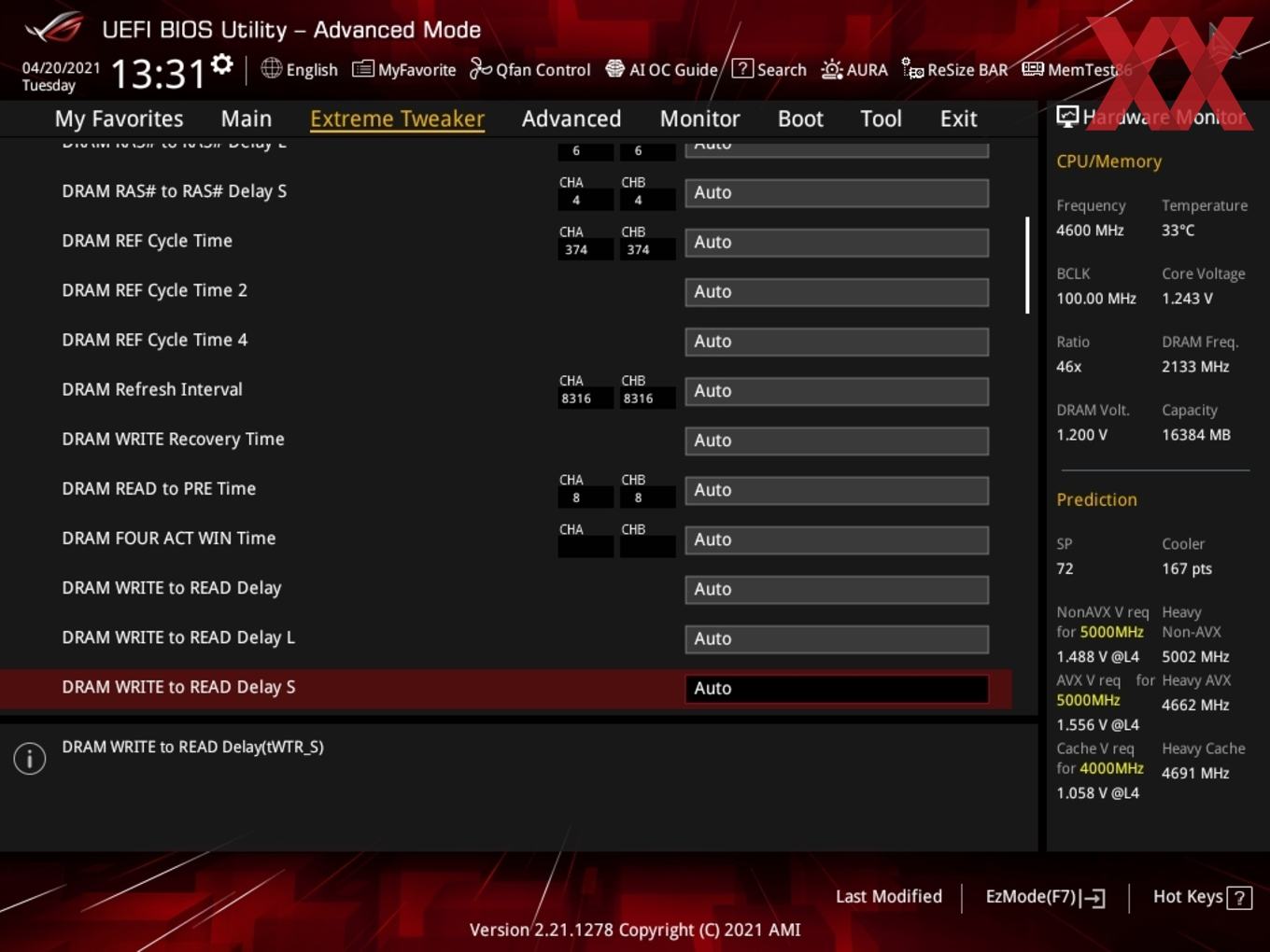Image resolution: width=1270 pixels, height=952 pixels.
Task: Click the EzMode exit arrow icon
Action: [1094, 898]
